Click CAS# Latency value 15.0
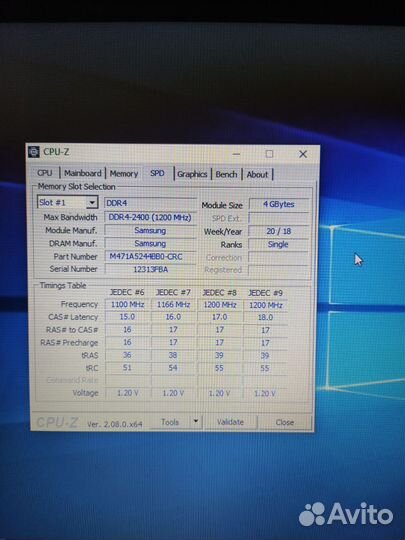Screen dimensions: 405x540 [127, 317]
